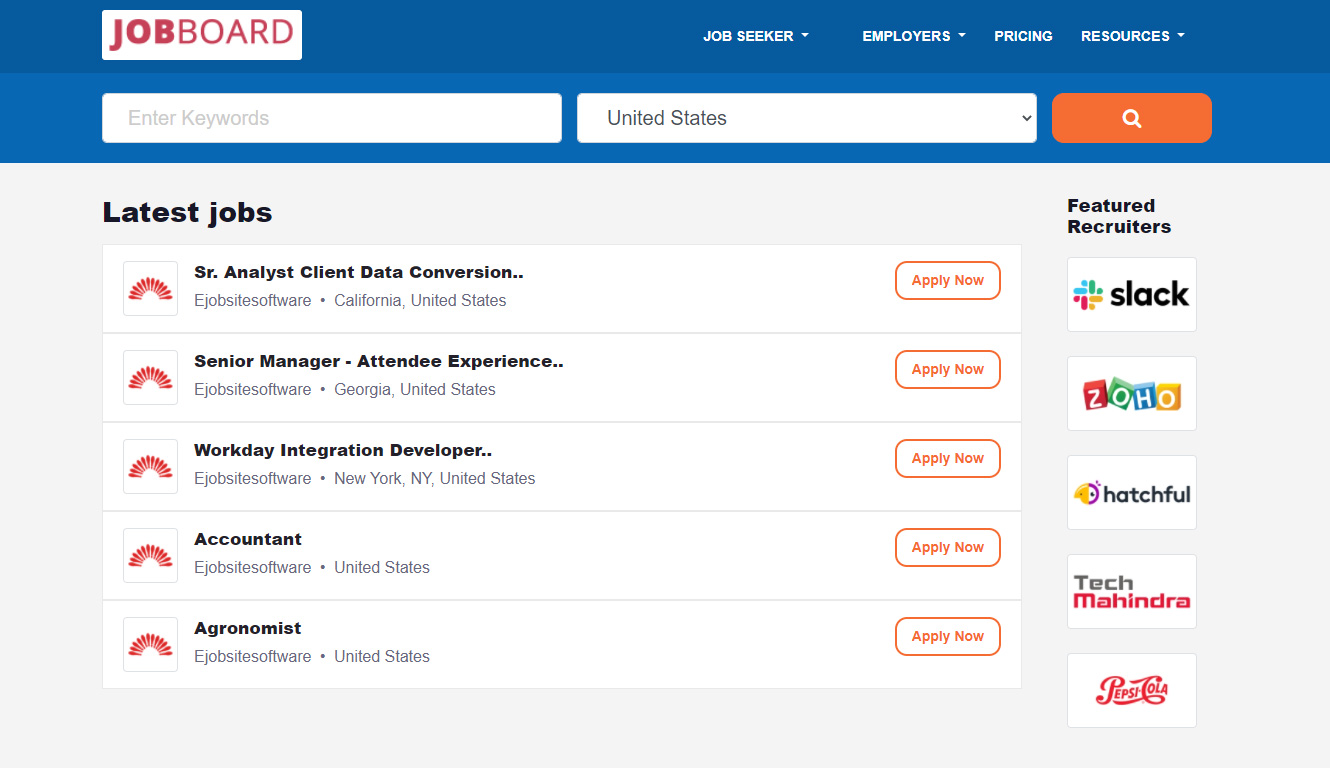Open the Hatchful recruiter profile logo
The width and height of the screenshot is (1330, 768).
(x=1131, y=492)
